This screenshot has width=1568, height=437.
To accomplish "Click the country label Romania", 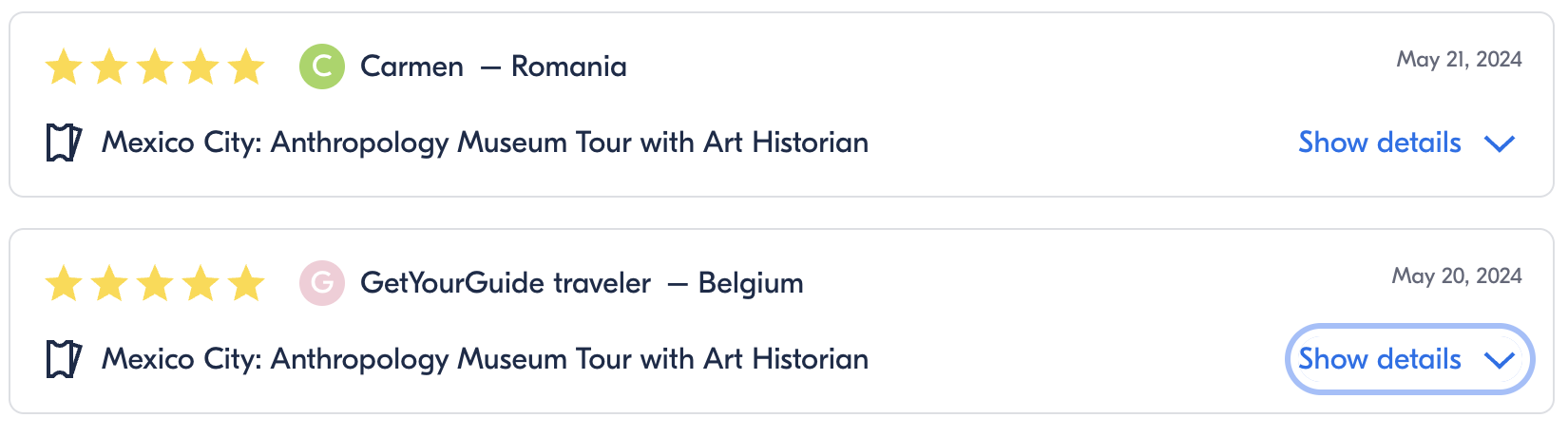I will (568, 66).
